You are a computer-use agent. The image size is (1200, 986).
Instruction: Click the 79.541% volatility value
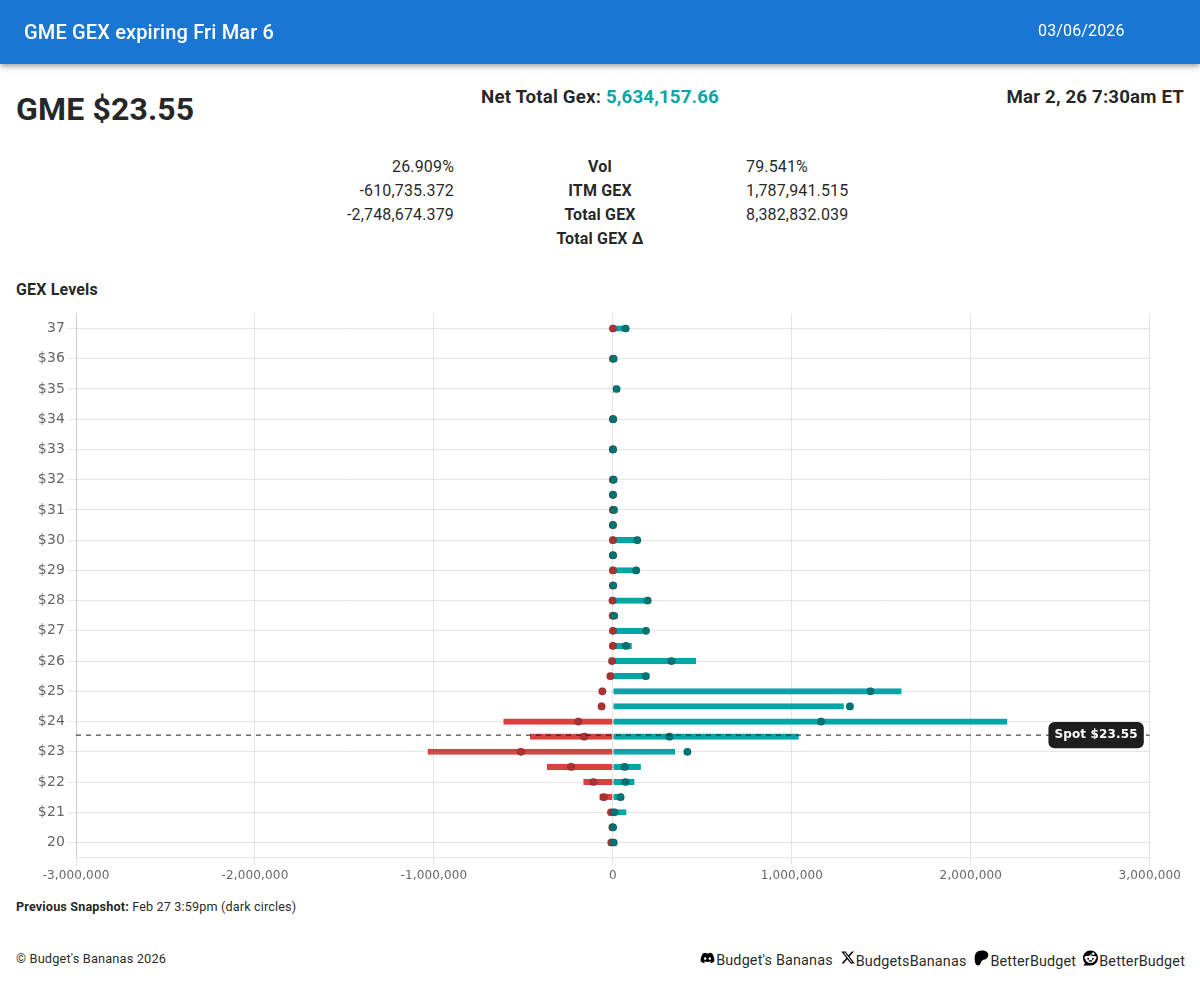click(777, 166)
